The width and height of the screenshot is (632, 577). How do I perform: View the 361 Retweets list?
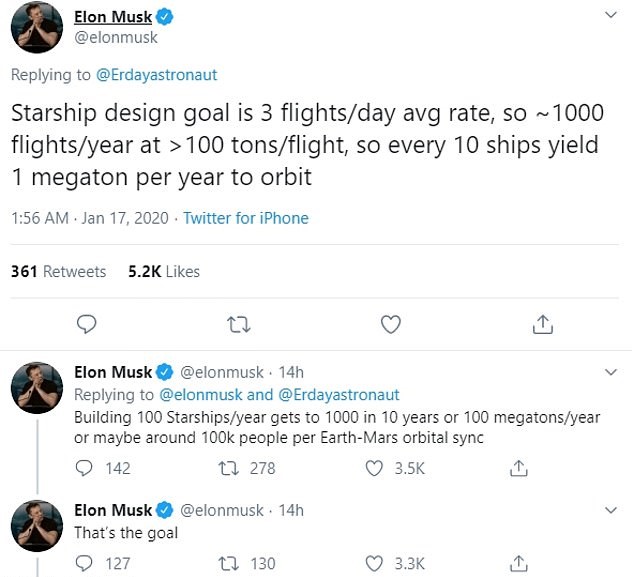[58, 272]
